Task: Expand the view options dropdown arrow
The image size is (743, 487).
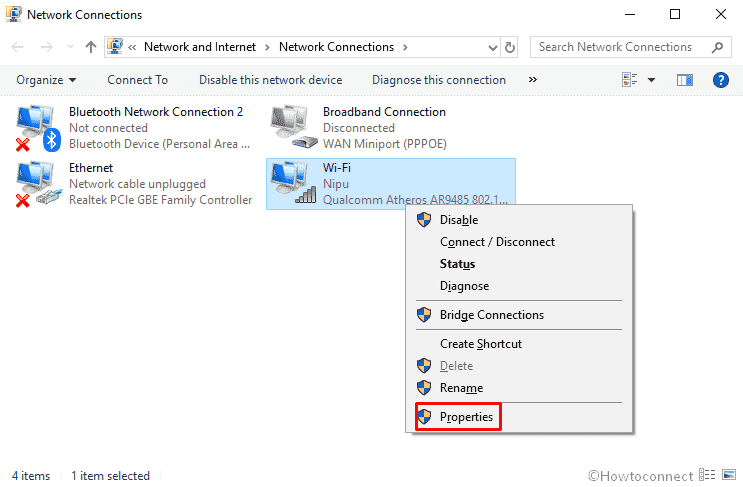Action: (651, 80)
